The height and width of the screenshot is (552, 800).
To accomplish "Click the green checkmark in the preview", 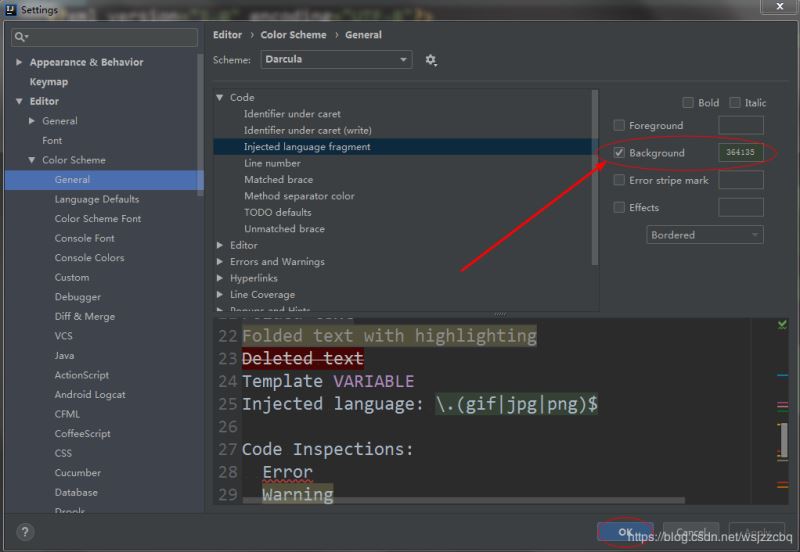I will point(782,325).
